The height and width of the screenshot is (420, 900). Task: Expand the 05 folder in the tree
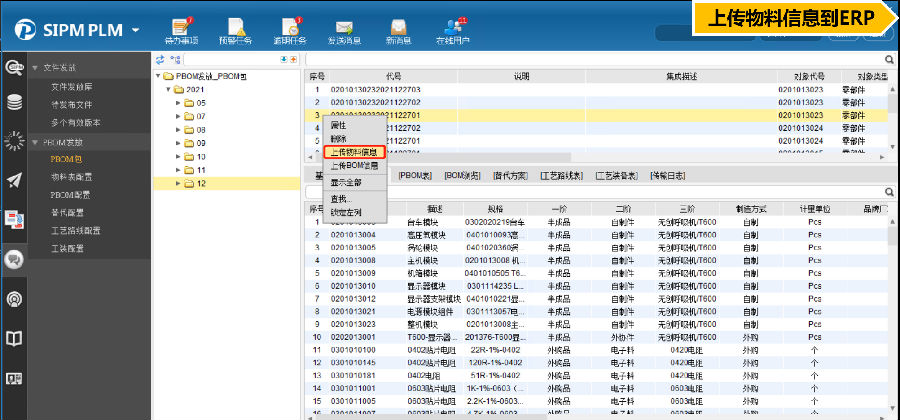177,103
